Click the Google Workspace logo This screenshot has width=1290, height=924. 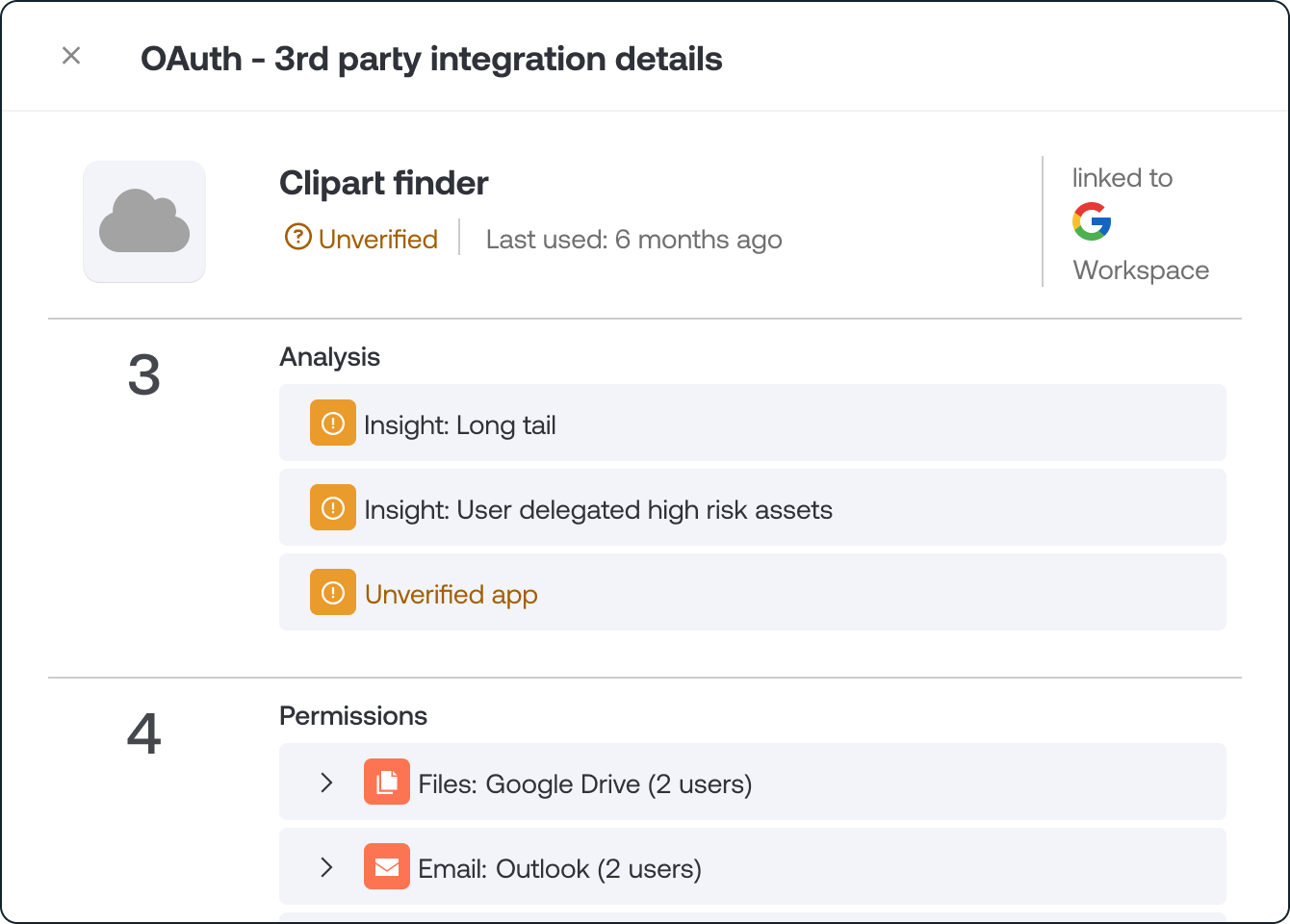point(1092,222)
